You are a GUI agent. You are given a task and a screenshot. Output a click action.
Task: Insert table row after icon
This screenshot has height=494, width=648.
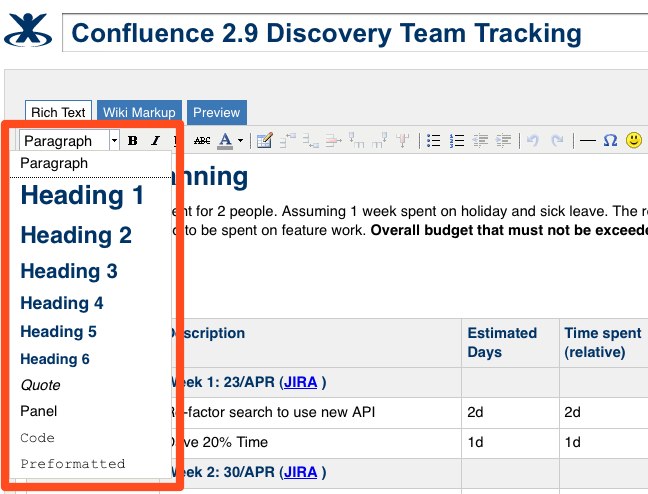310,141
